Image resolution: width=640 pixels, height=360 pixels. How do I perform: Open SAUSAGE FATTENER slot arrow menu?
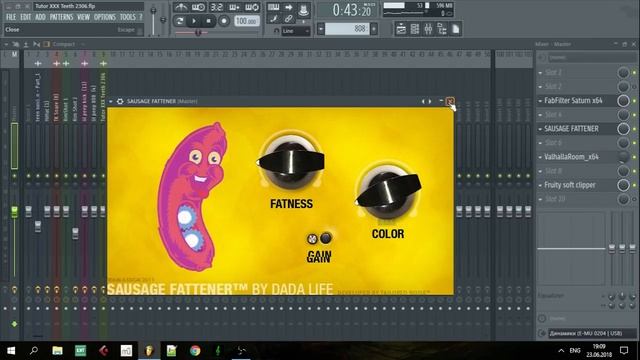(x=540, y=129)
